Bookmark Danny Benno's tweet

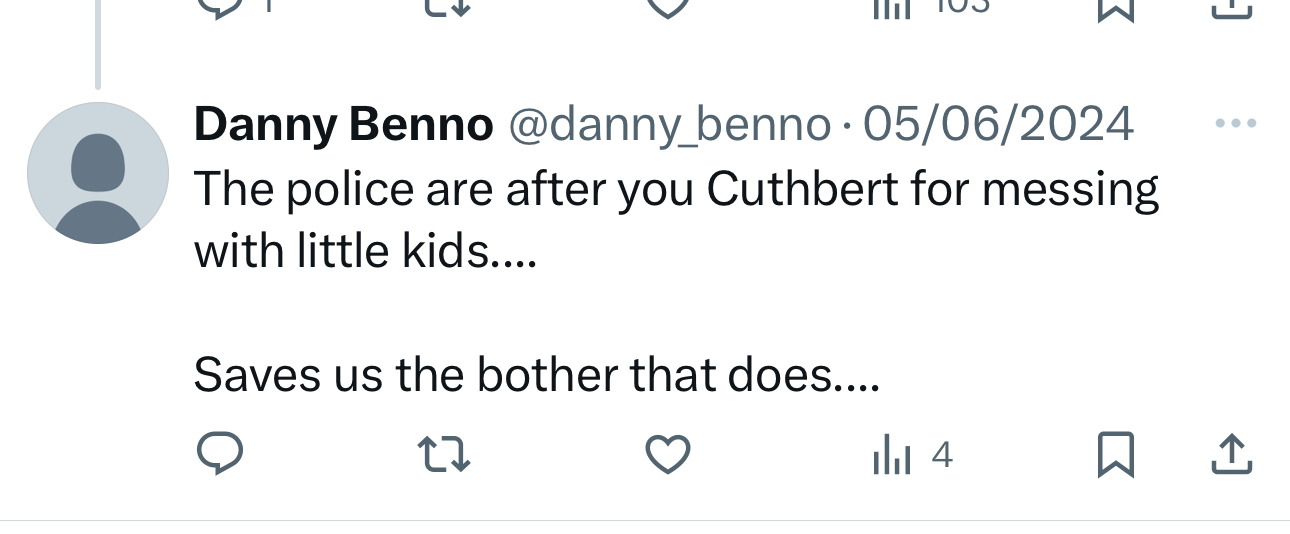[x=1114, y=455]
